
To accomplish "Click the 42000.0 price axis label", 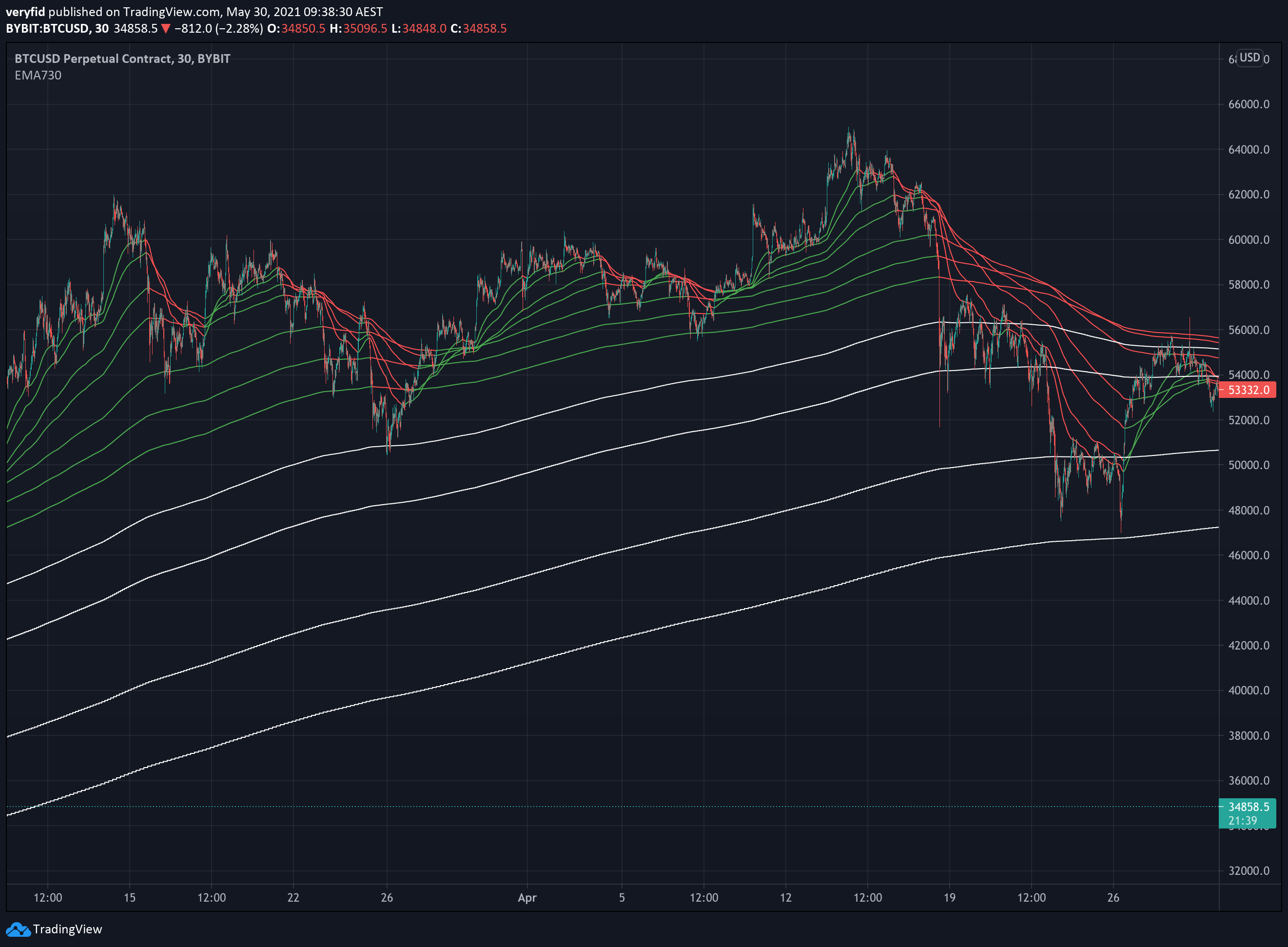I will click(1249, 646).
